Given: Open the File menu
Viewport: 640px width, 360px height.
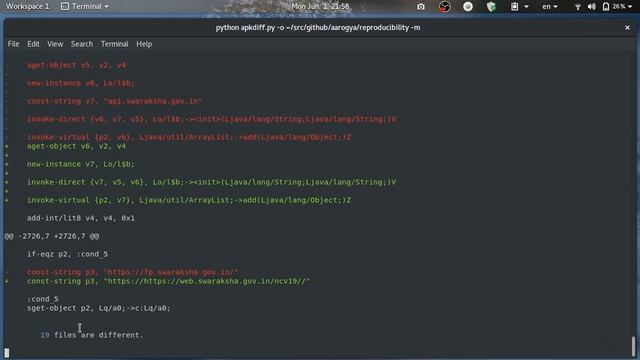Looking at the screenshot, I should click(13, 44).
